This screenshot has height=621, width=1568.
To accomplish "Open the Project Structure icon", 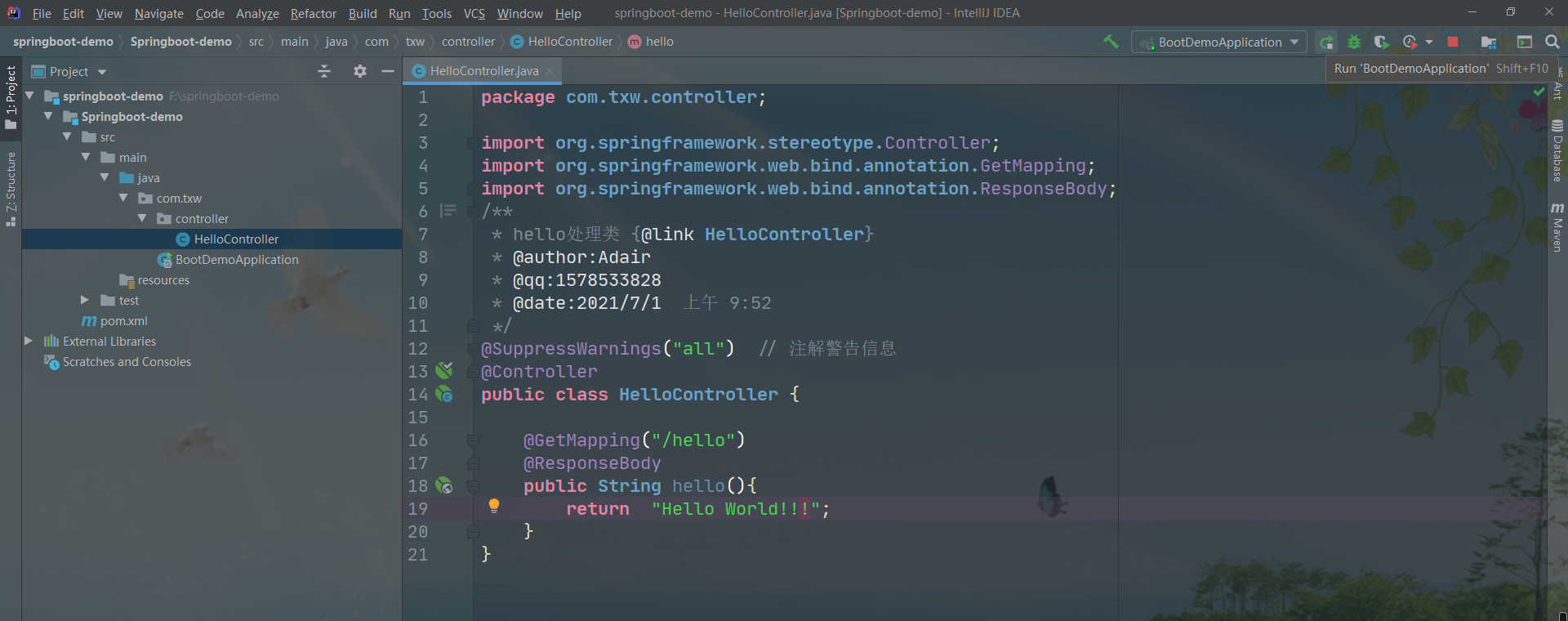I will coord(1489,42).
